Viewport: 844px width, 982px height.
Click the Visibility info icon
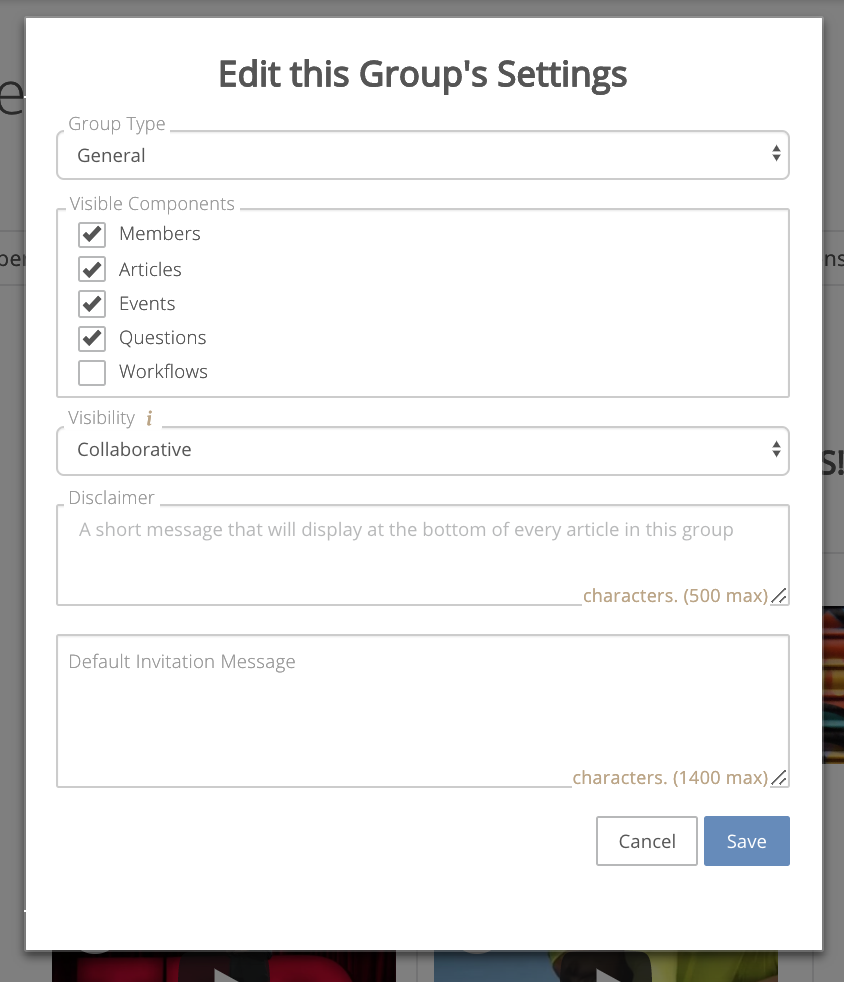[x=149, y=418]
